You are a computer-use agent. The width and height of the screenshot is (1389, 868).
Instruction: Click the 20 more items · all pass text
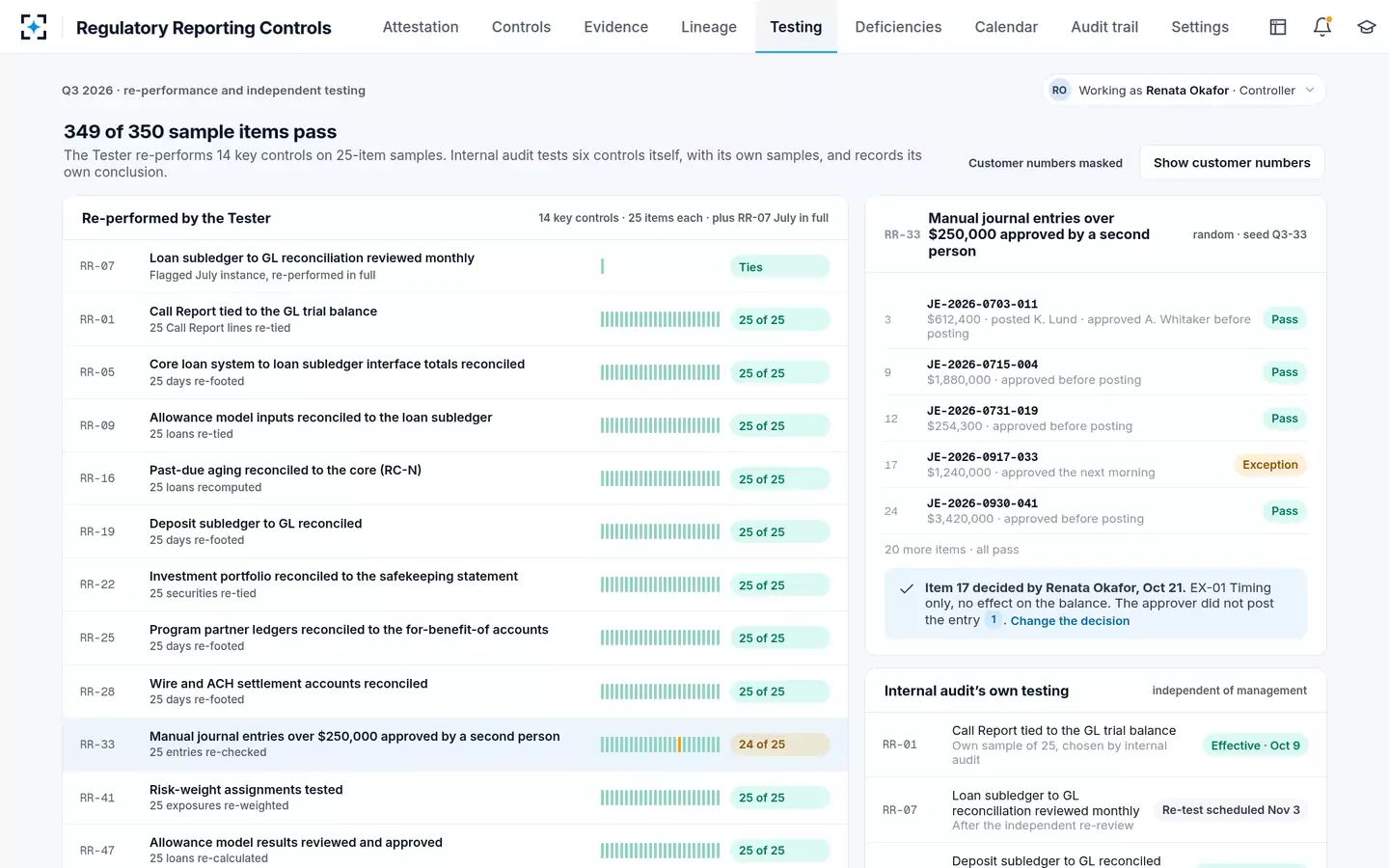pyautogui.click(x=951, y=550)
